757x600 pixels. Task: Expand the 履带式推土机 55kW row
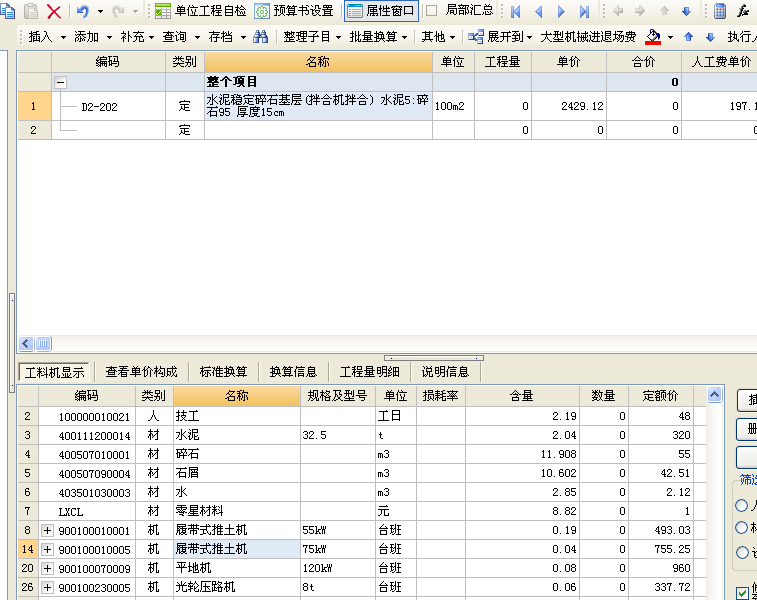pyautogui.click(x=47, y=530)
